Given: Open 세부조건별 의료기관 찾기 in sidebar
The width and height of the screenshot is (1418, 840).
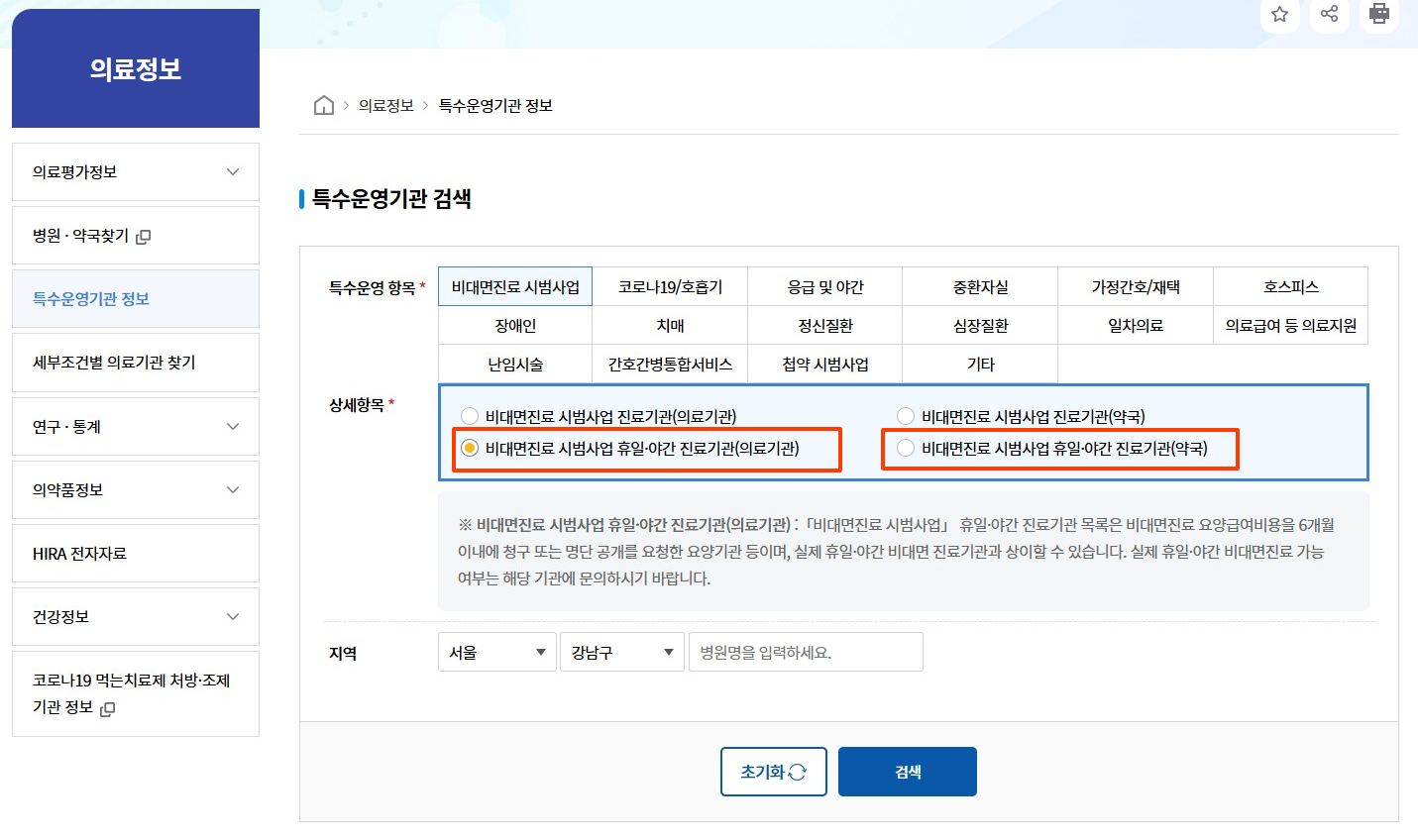Looking at the screenshot, I should click(136, 363).
